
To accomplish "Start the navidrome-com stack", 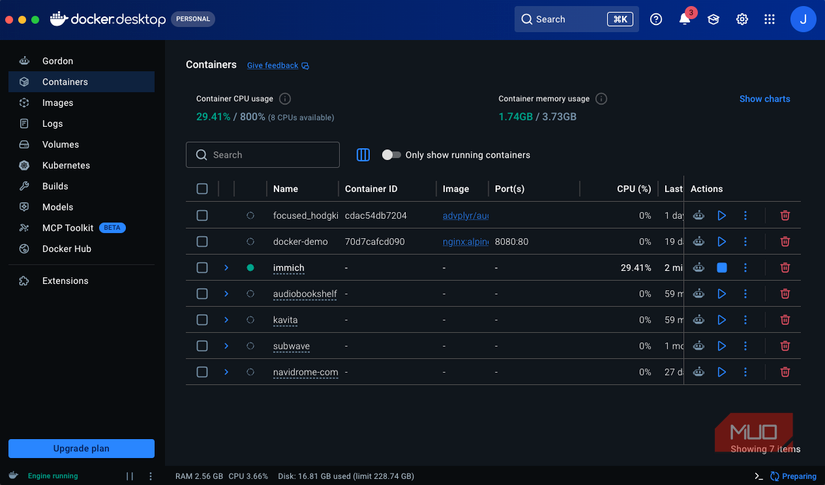I will pyautogui.click(x=721, y=372).
